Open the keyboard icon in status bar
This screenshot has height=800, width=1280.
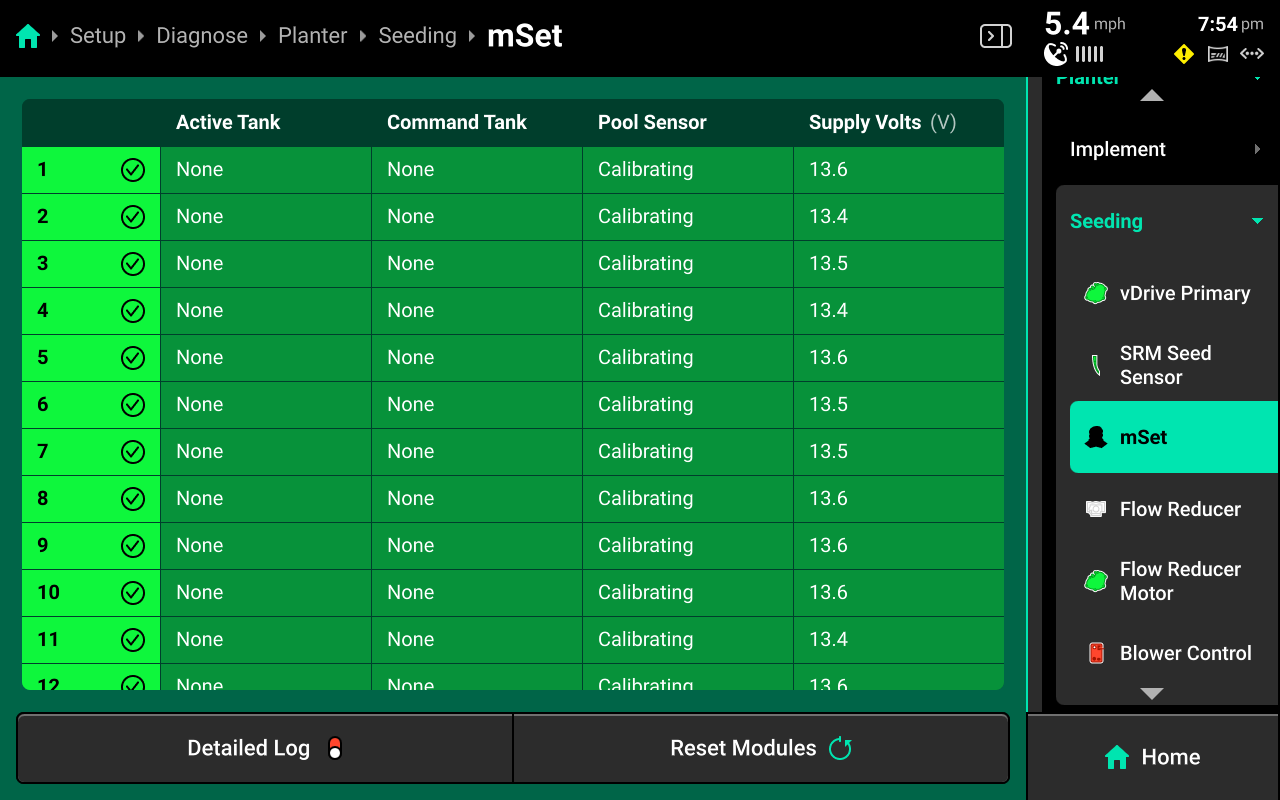click(1217, 54)
